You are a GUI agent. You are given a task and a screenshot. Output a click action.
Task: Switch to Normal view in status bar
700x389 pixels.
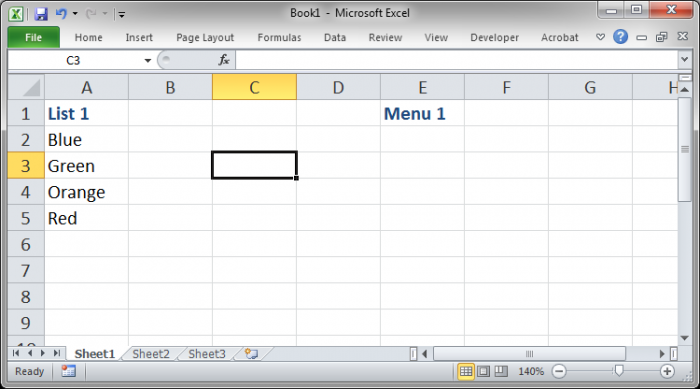coord(466,371)
